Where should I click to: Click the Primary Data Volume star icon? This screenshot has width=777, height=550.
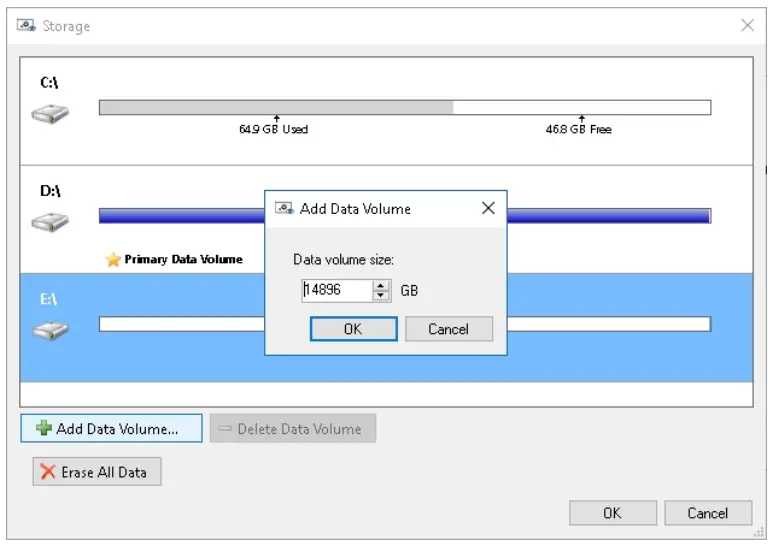point(113,260)
